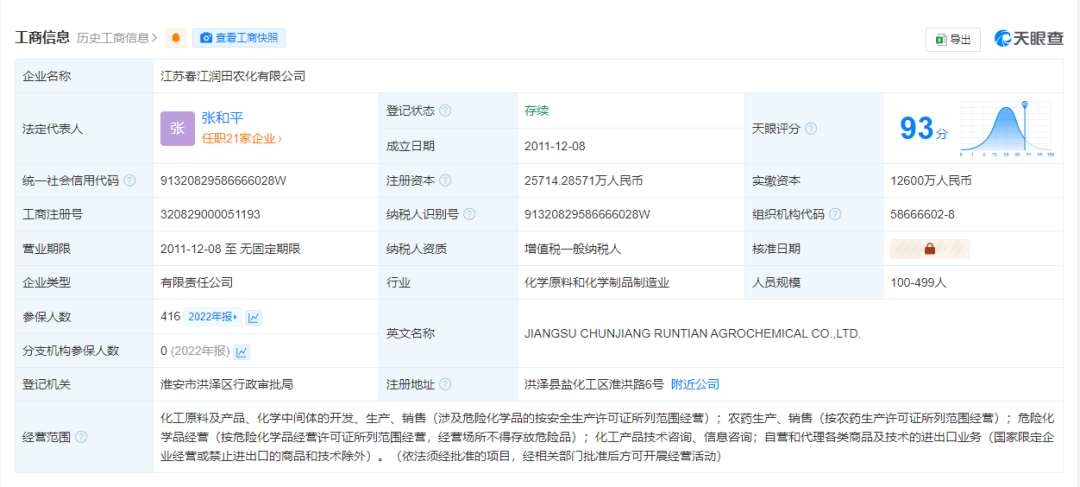The image size is (1080, 487).
Task: Open trend chart icon for 分支机构参保人数
Action: (x=242, y=352)
